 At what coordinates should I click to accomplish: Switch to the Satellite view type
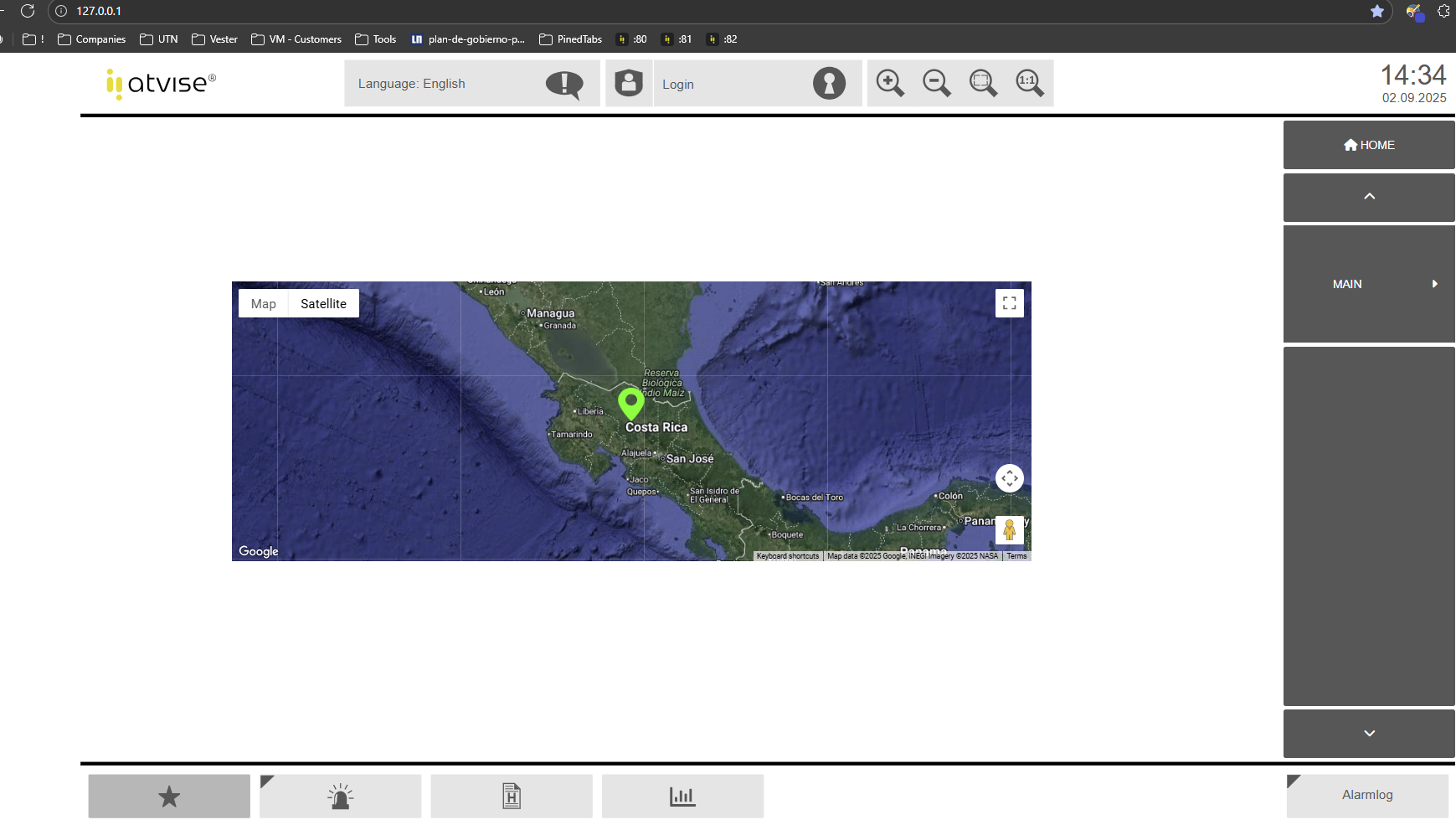click(323, 304)
